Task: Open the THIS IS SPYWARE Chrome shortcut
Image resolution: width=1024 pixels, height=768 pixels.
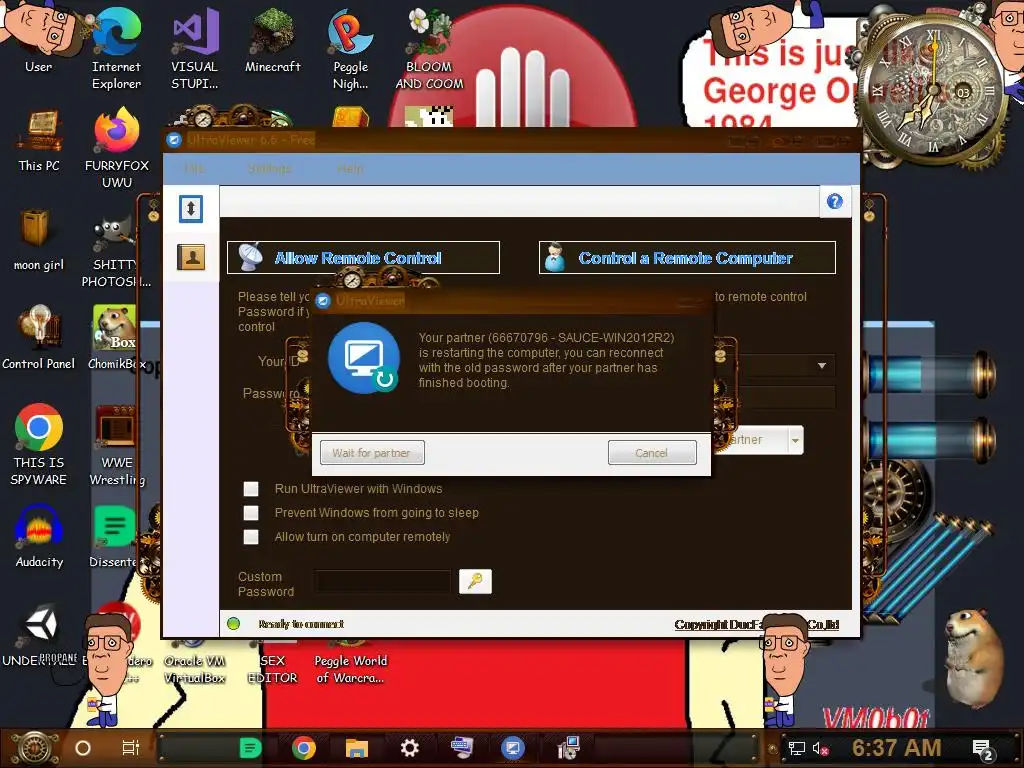Action: (39, 445)
